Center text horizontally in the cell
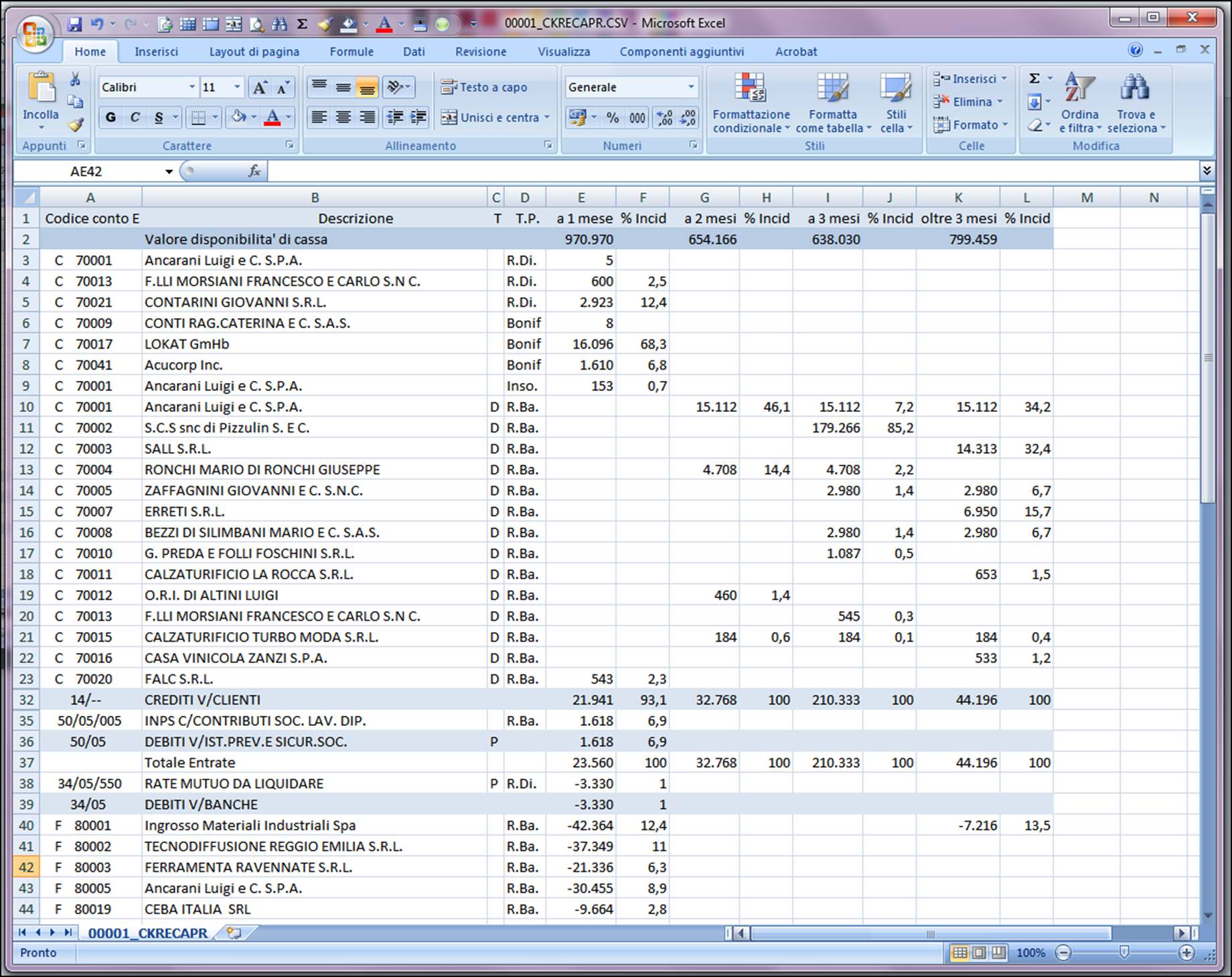This screenshot has height=977, width=1232. click(343, 117)
